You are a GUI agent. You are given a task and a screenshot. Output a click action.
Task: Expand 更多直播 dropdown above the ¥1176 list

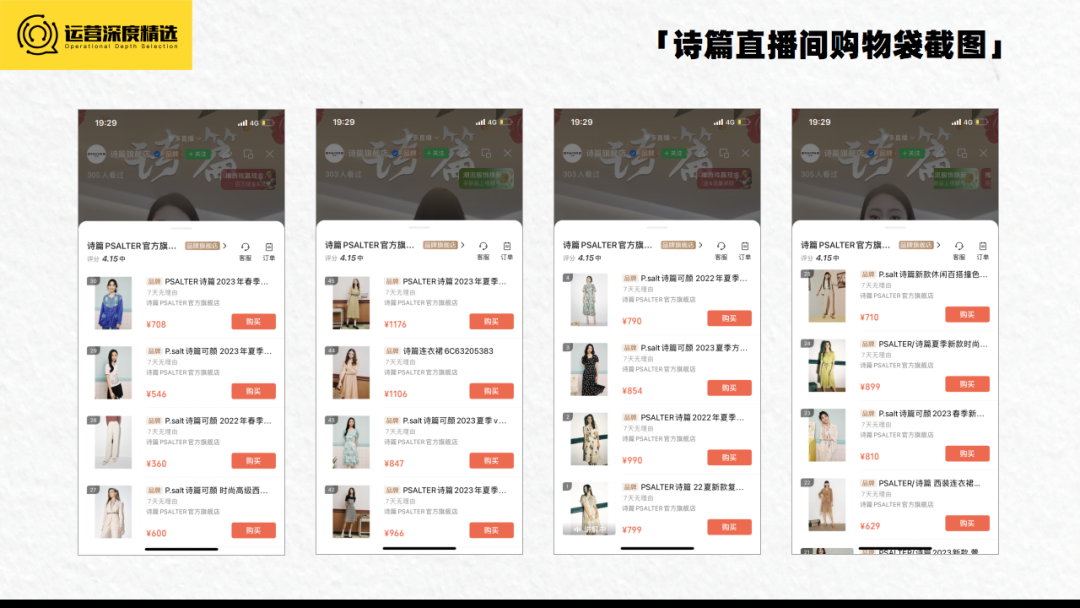point(420,139)
